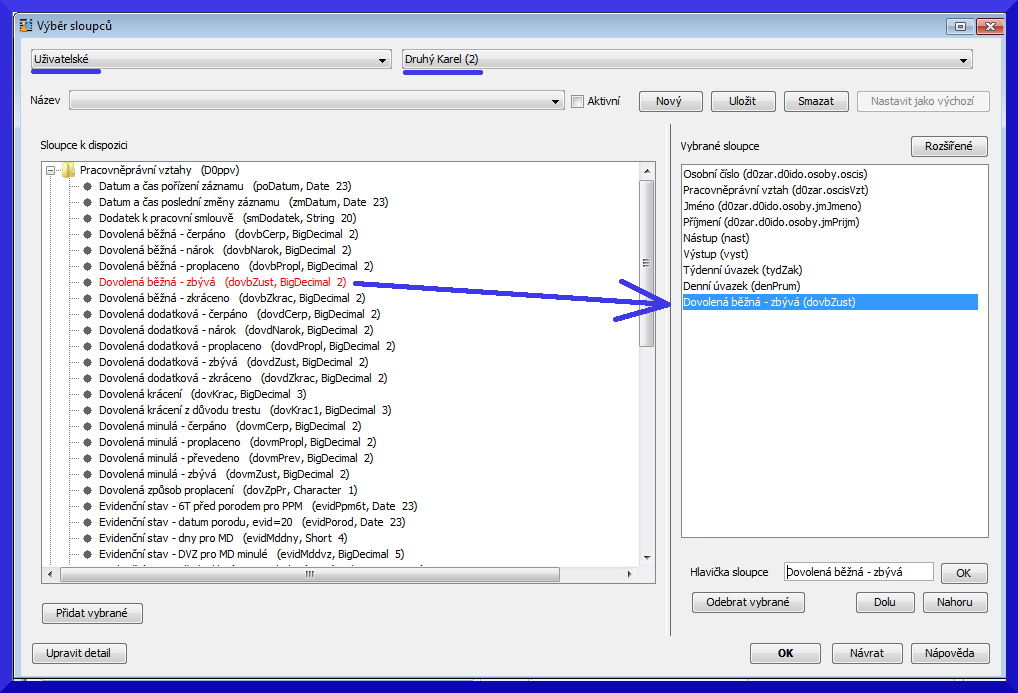1018x693 pixels.
Task: Click the Pracovněprávní vztahy folder icon
Action: pos(68,170)
